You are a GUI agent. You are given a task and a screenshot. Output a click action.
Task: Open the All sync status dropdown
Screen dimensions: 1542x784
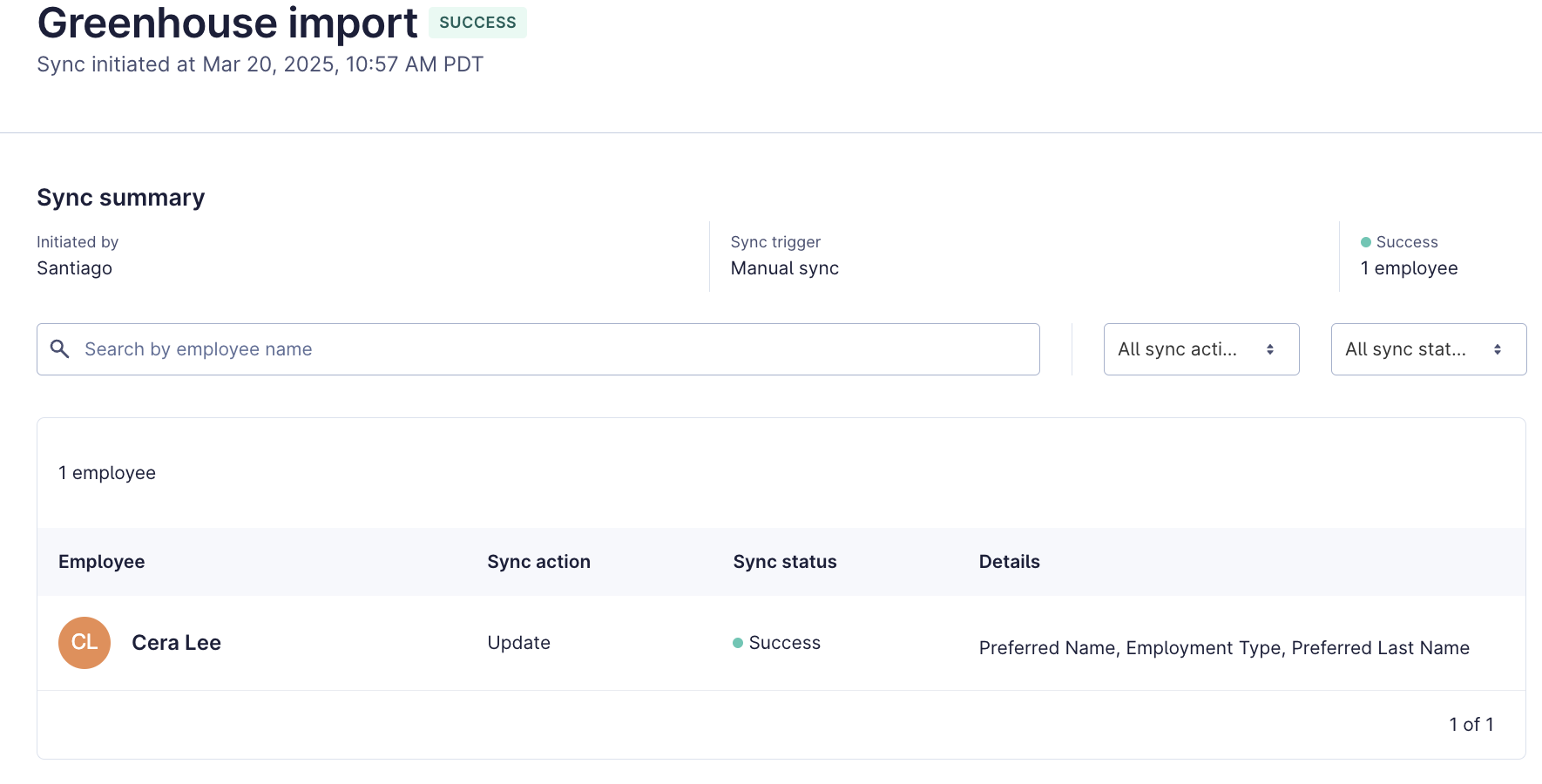pos(1429,349)
